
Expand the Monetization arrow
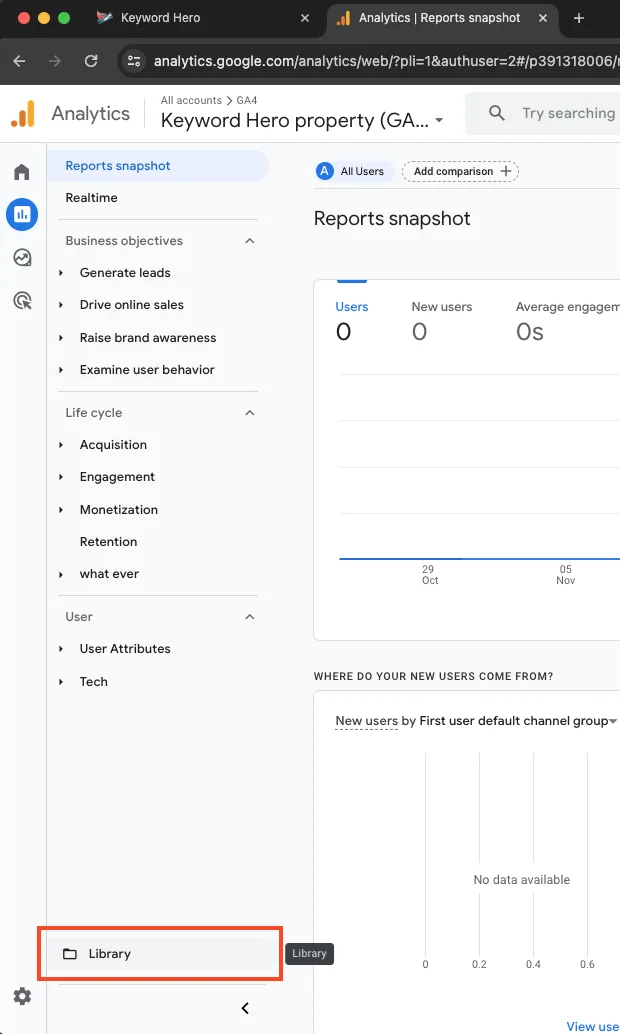(x=61, y=510)
